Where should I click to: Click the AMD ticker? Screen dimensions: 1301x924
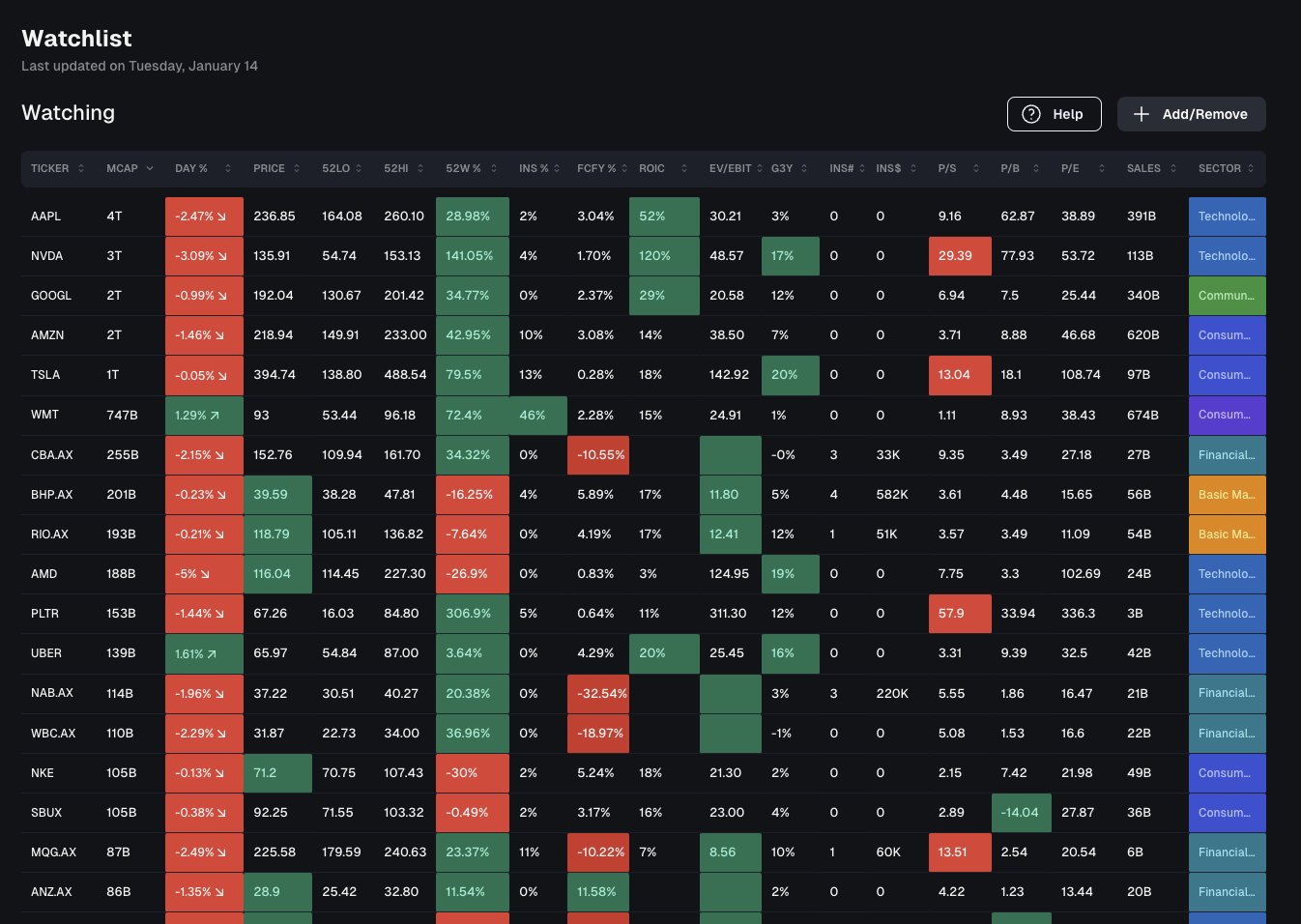click(44, 573)
